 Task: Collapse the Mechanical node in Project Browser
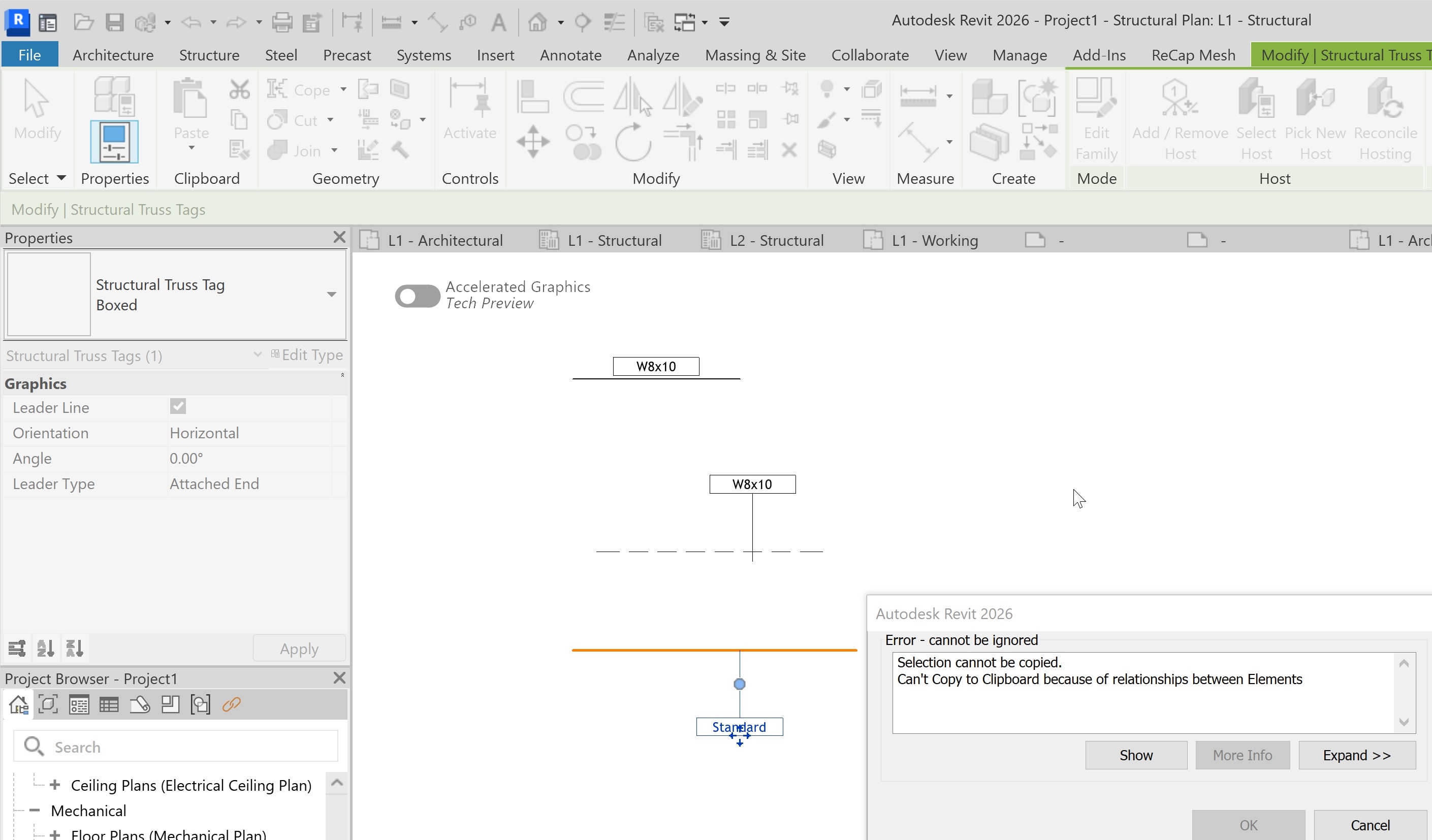(x=34, y=810)
